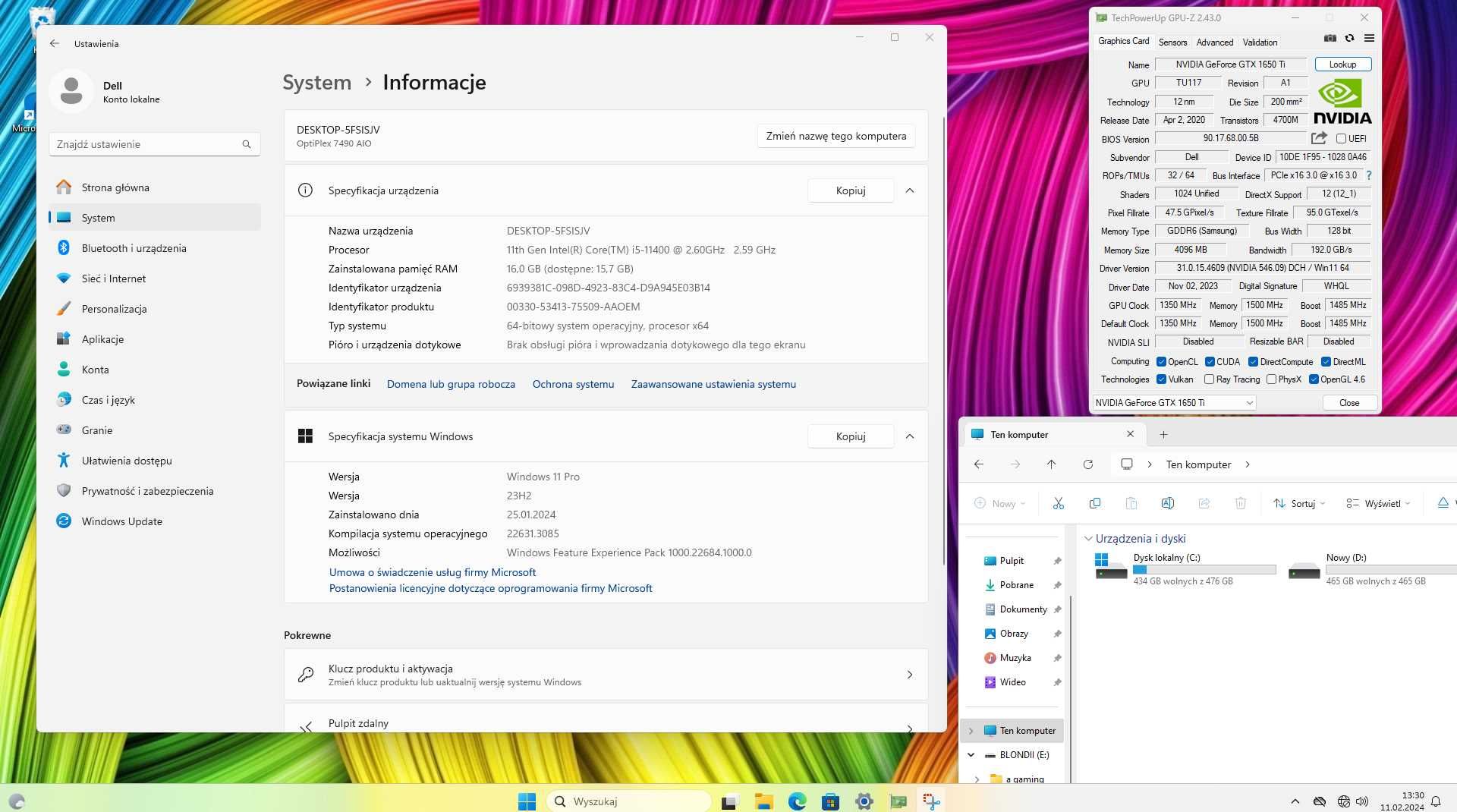Open the Nowy dropdown in File Explorer
The width and height of the screenshot is (1457, 812).
click(x=1000, y=503)
